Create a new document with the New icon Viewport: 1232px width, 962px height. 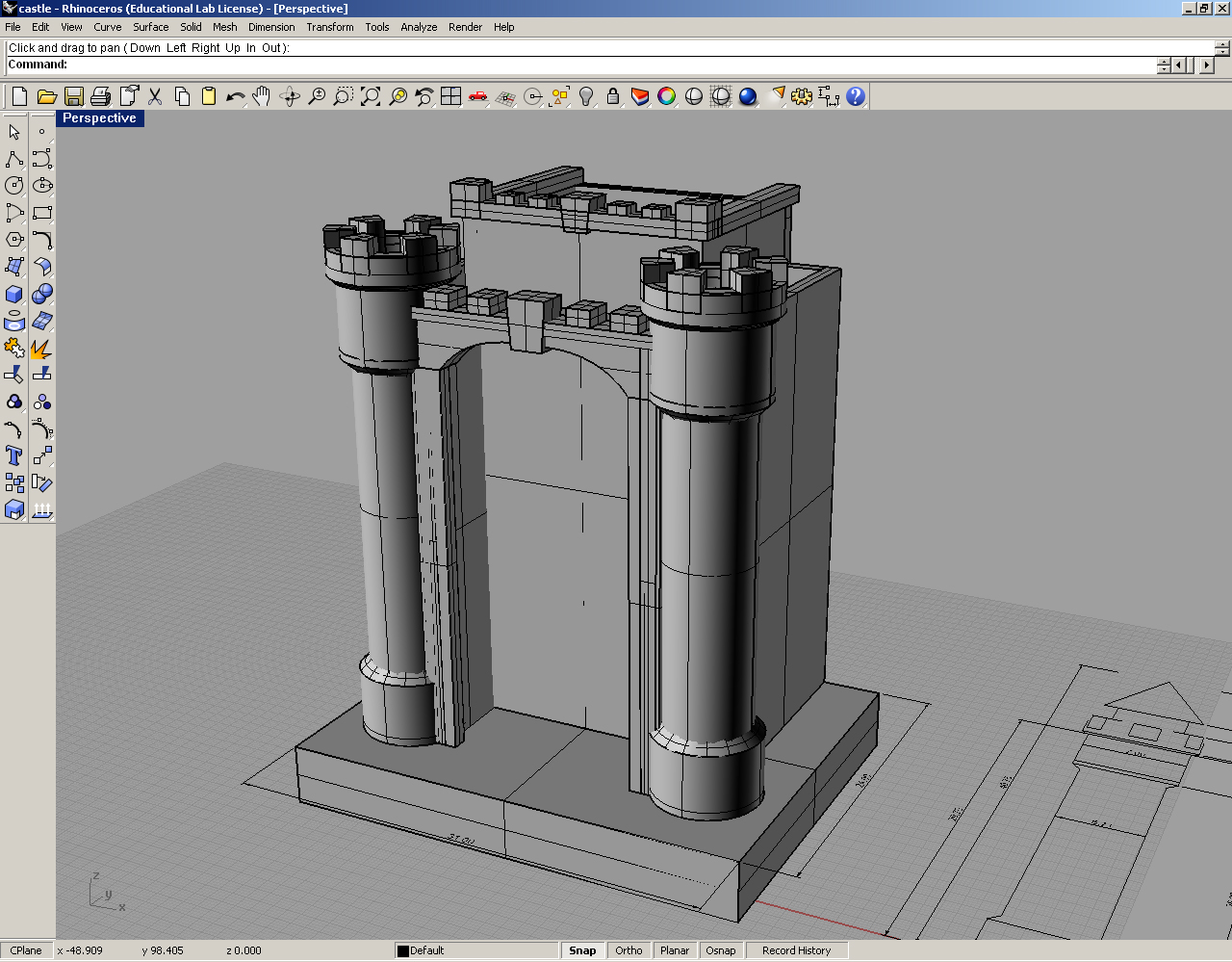click(x=19, y=96)
